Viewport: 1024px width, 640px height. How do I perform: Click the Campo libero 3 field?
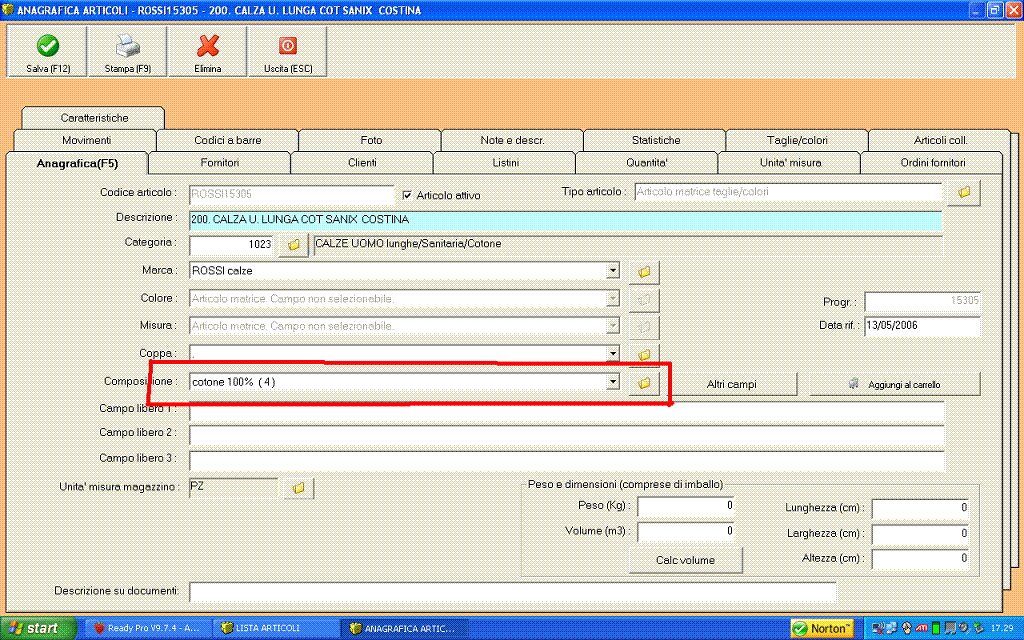click(x=567, y=460)
